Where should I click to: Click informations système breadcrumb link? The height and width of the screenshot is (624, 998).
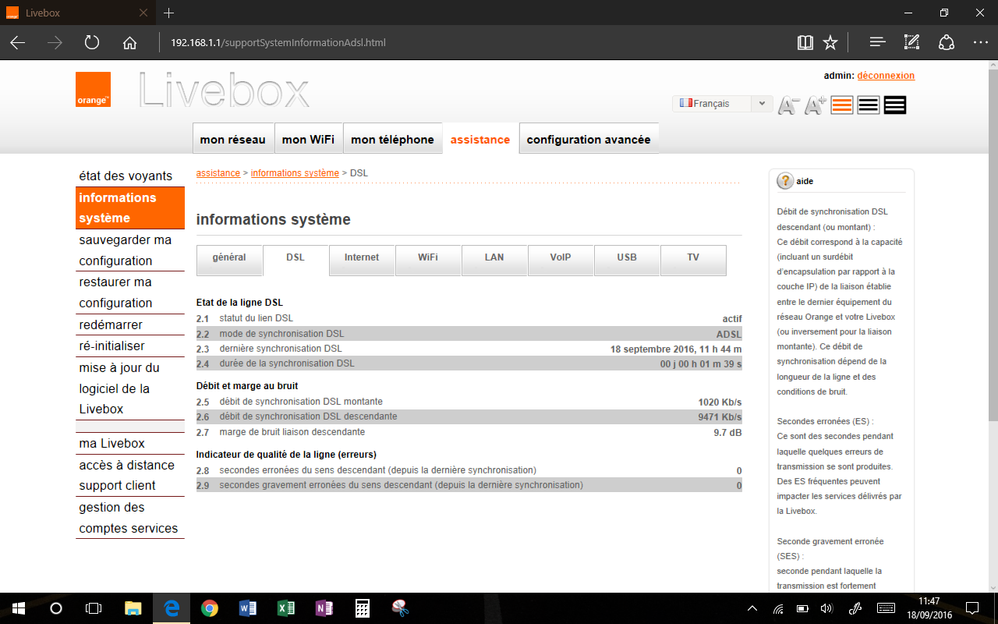tap(295, 173)
